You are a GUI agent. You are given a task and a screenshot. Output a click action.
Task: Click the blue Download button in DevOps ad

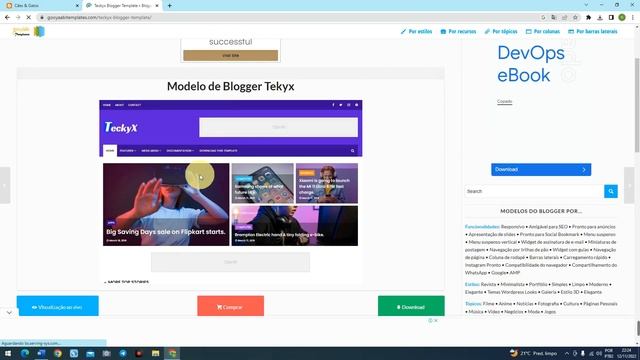[541, 169]
